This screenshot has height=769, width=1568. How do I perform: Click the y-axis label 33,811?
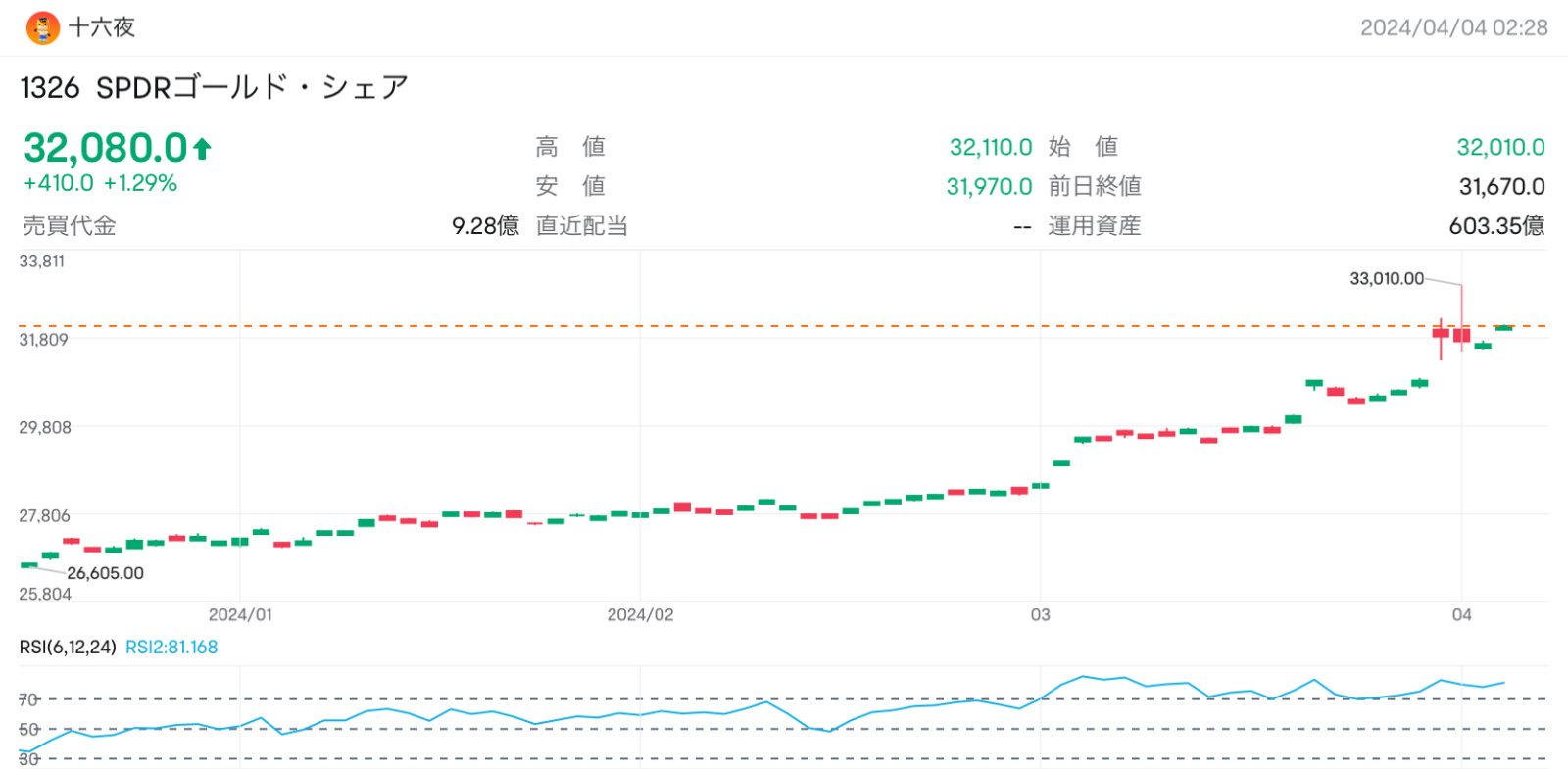coord(42,262)
